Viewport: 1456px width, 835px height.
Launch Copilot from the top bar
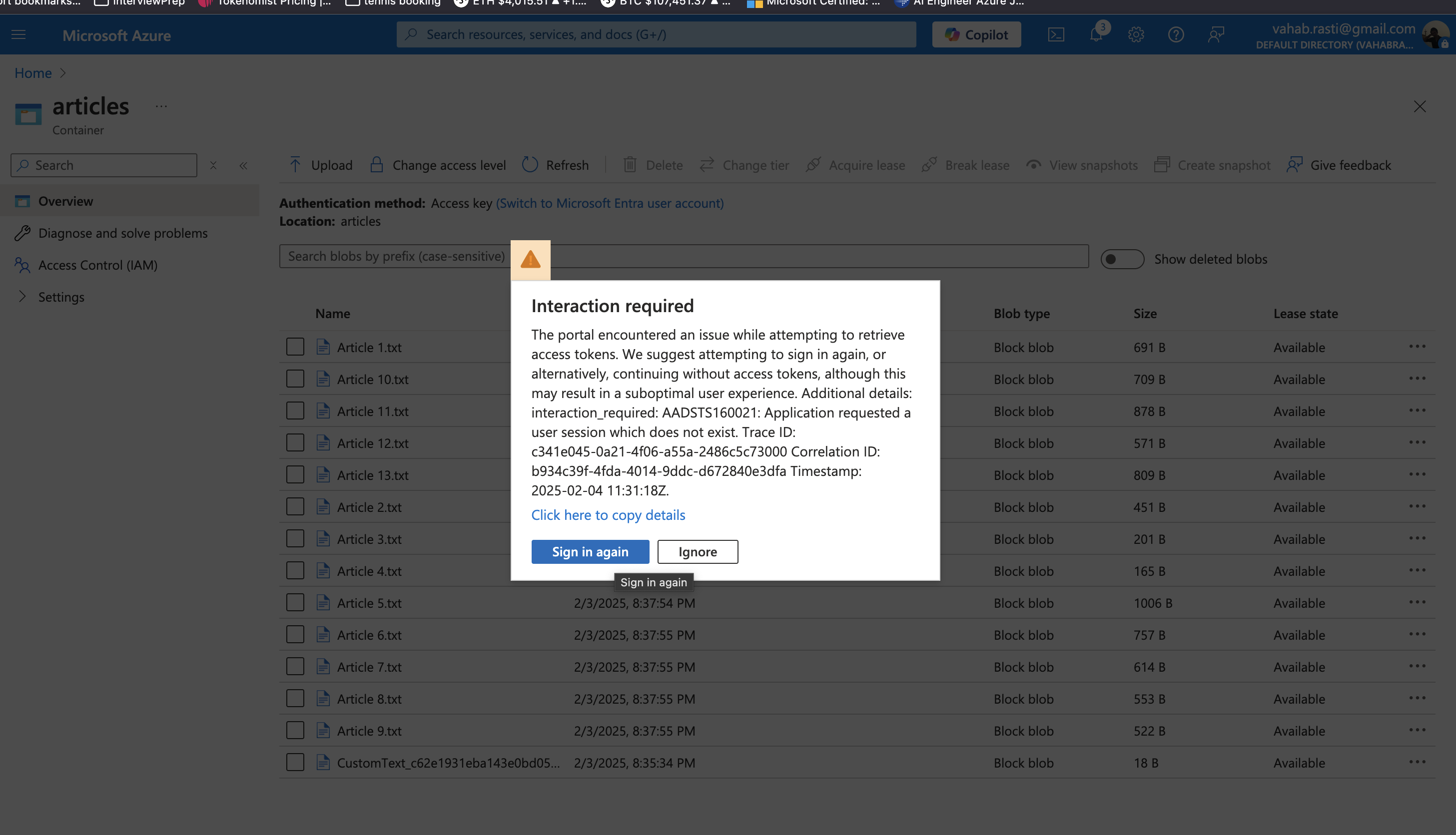click(x=976, y=34)
